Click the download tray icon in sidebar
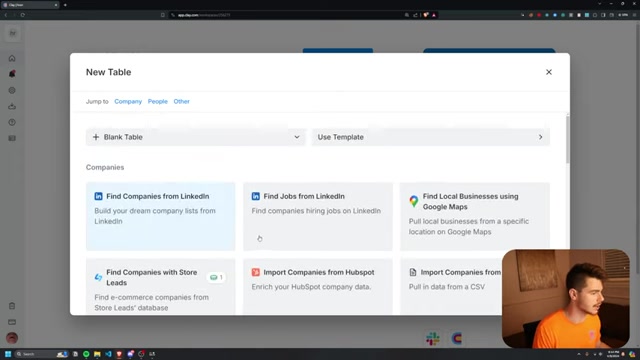Image resolution: width=640 pixels, height=360 pixels. (12, 107)
